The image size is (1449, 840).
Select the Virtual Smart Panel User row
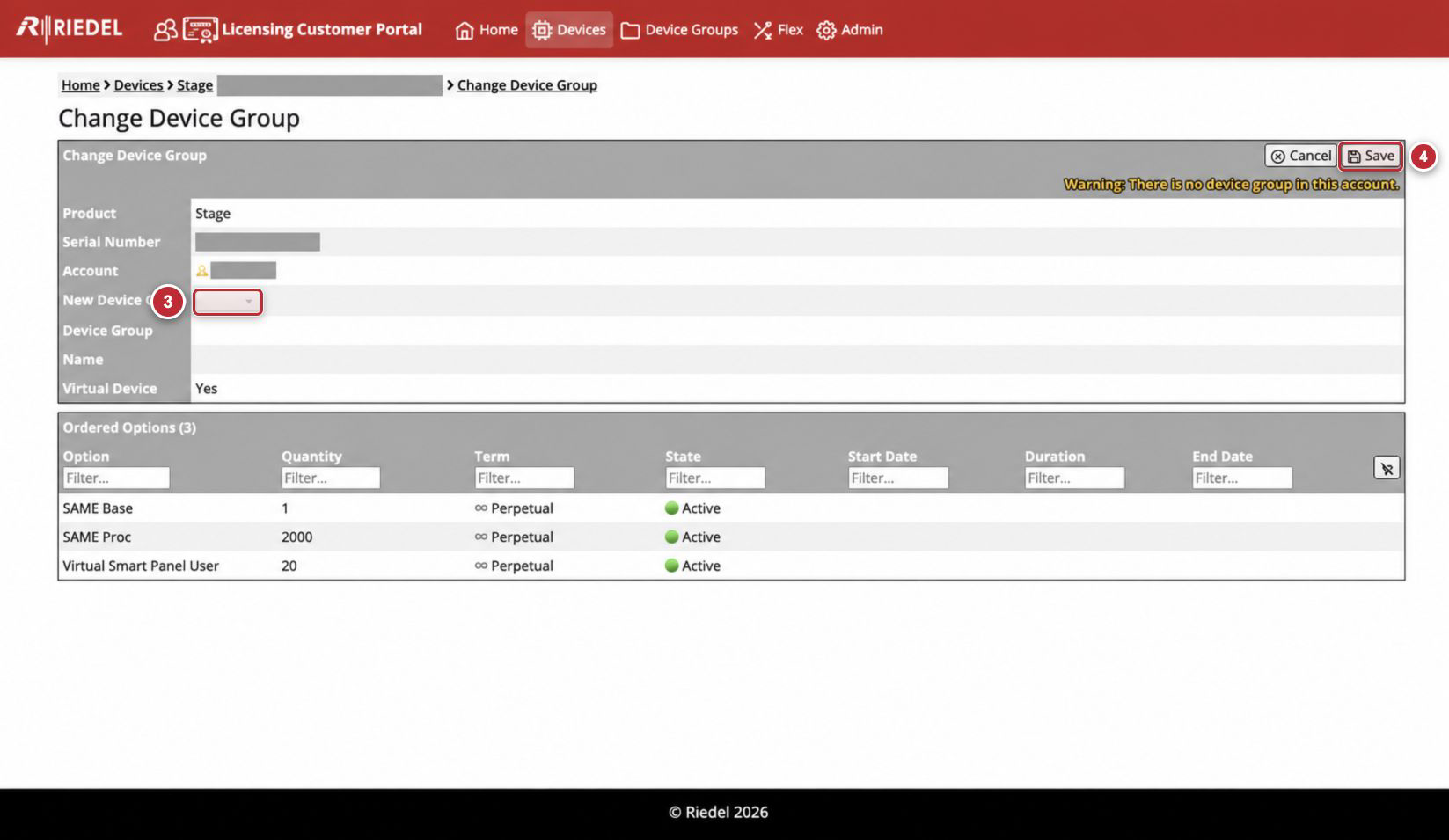coord(731,566)
